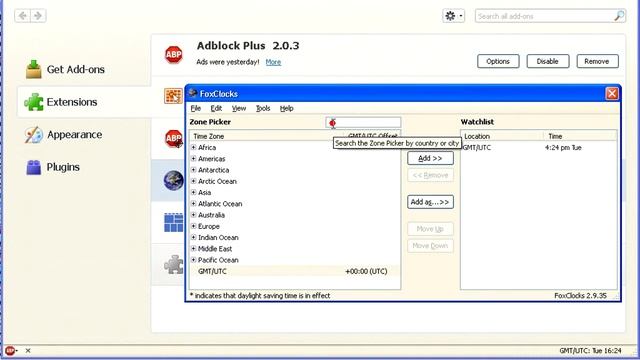The width and height of the screenshot is (640, 360).
Task: Expand the Pacific Ocean time zone group
Action: 194,260
